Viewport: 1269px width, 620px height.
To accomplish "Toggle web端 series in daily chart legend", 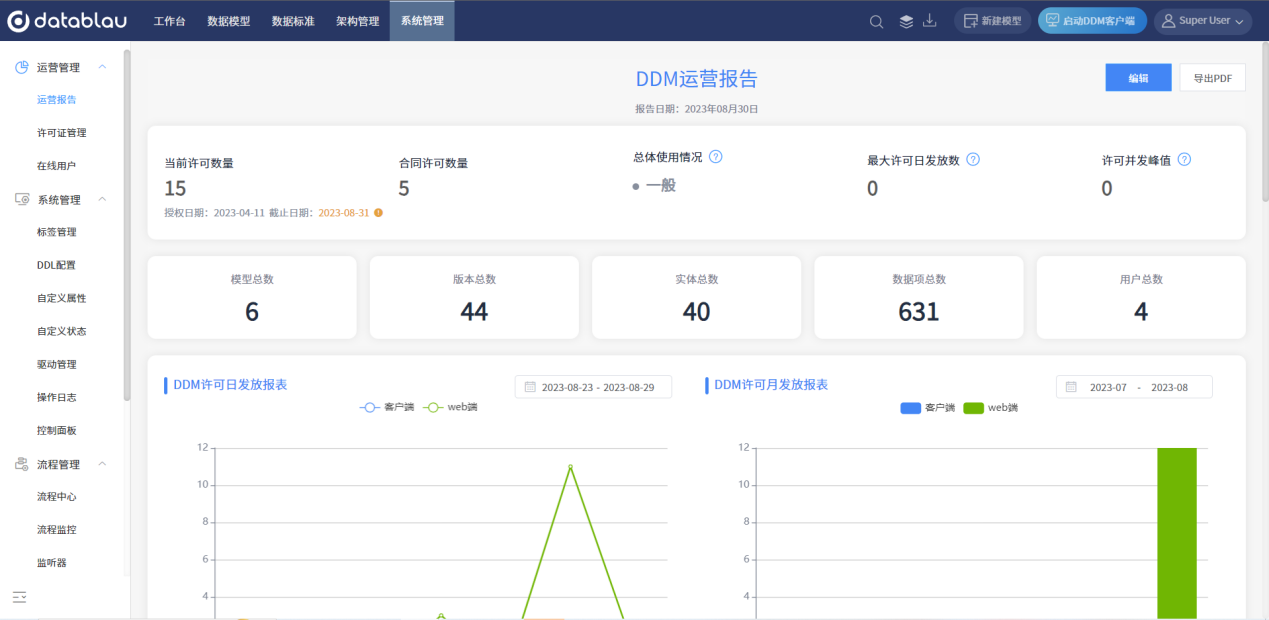I will coord(450,407).
